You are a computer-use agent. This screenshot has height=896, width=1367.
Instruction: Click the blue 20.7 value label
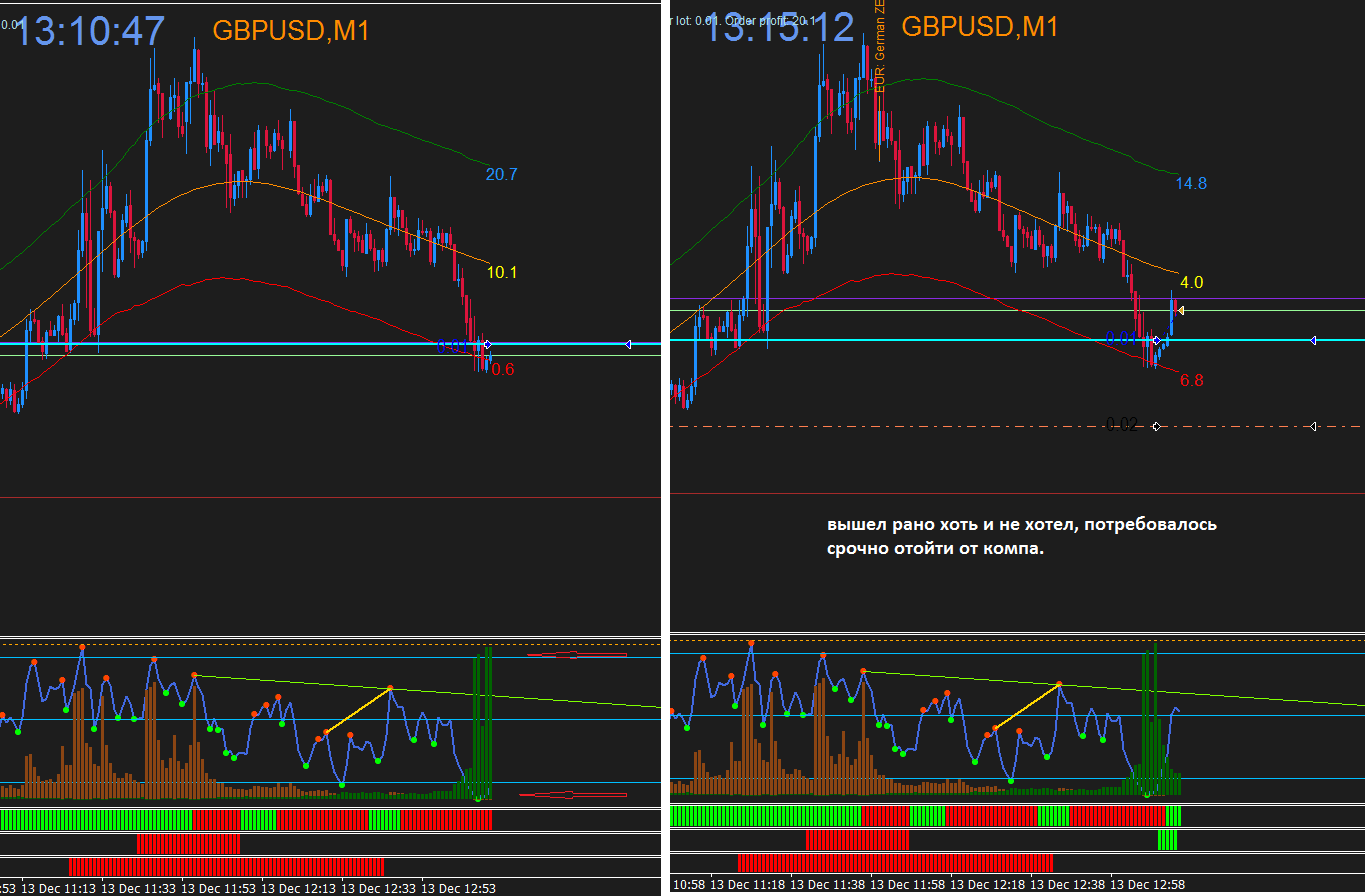[x=502, y=174]
